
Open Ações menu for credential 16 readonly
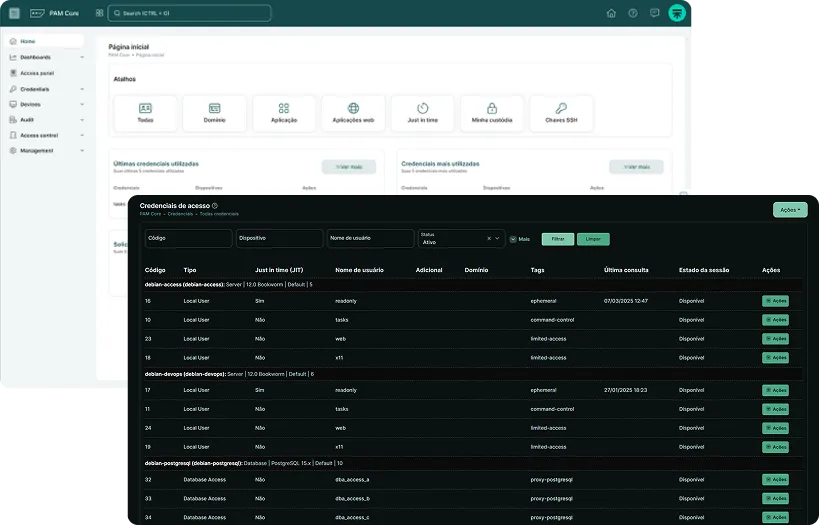coord(775,301)
